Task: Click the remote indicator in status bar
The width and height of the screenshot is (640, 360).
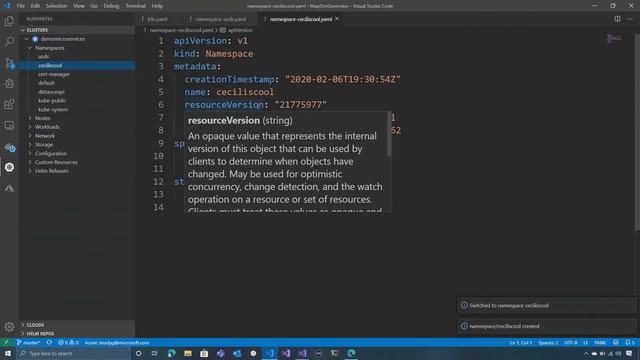Action: [6, 342]
